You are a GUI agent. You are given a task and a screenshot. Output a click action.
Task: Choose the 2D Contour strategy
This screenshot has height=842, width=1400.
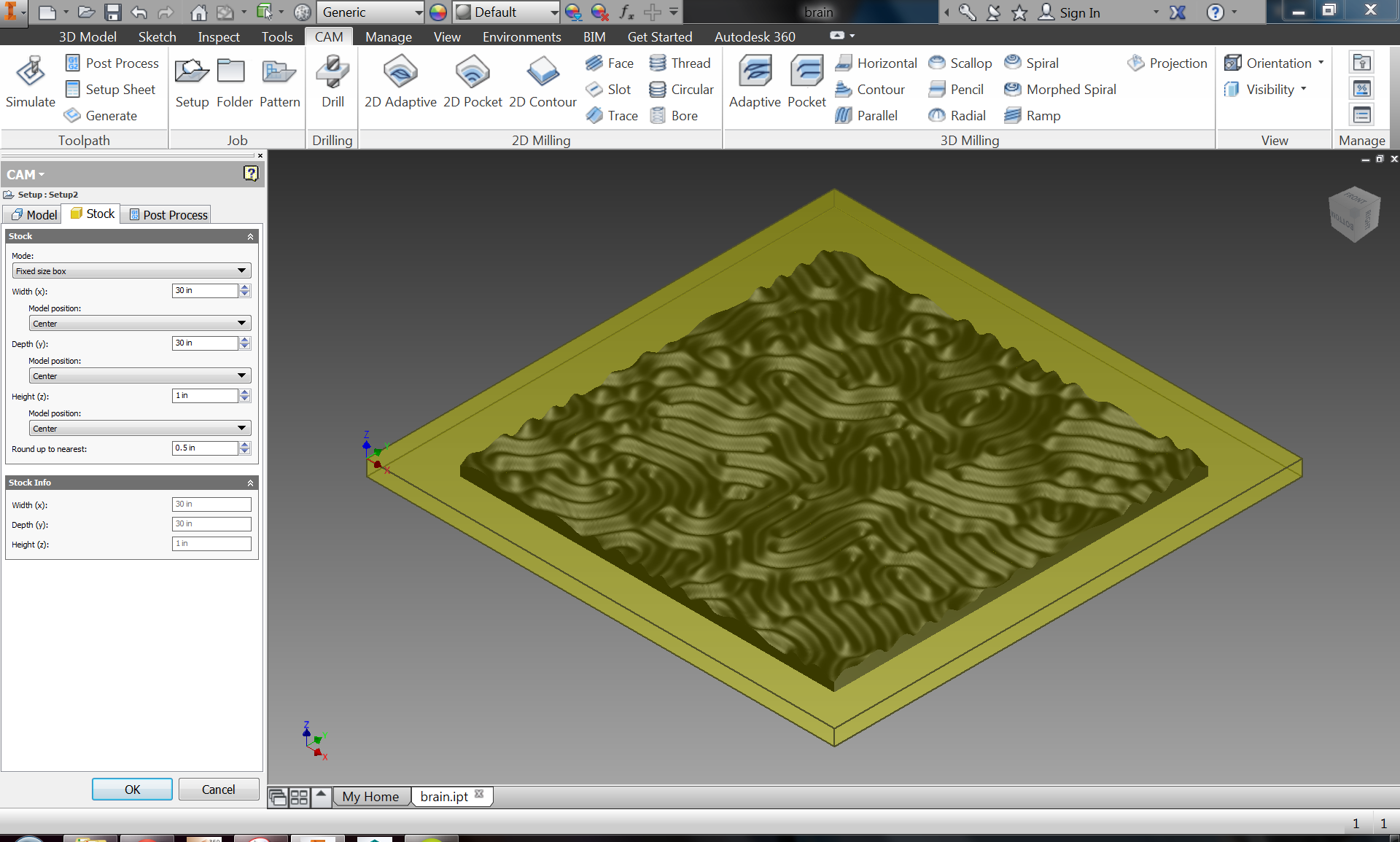pos(542,82)
